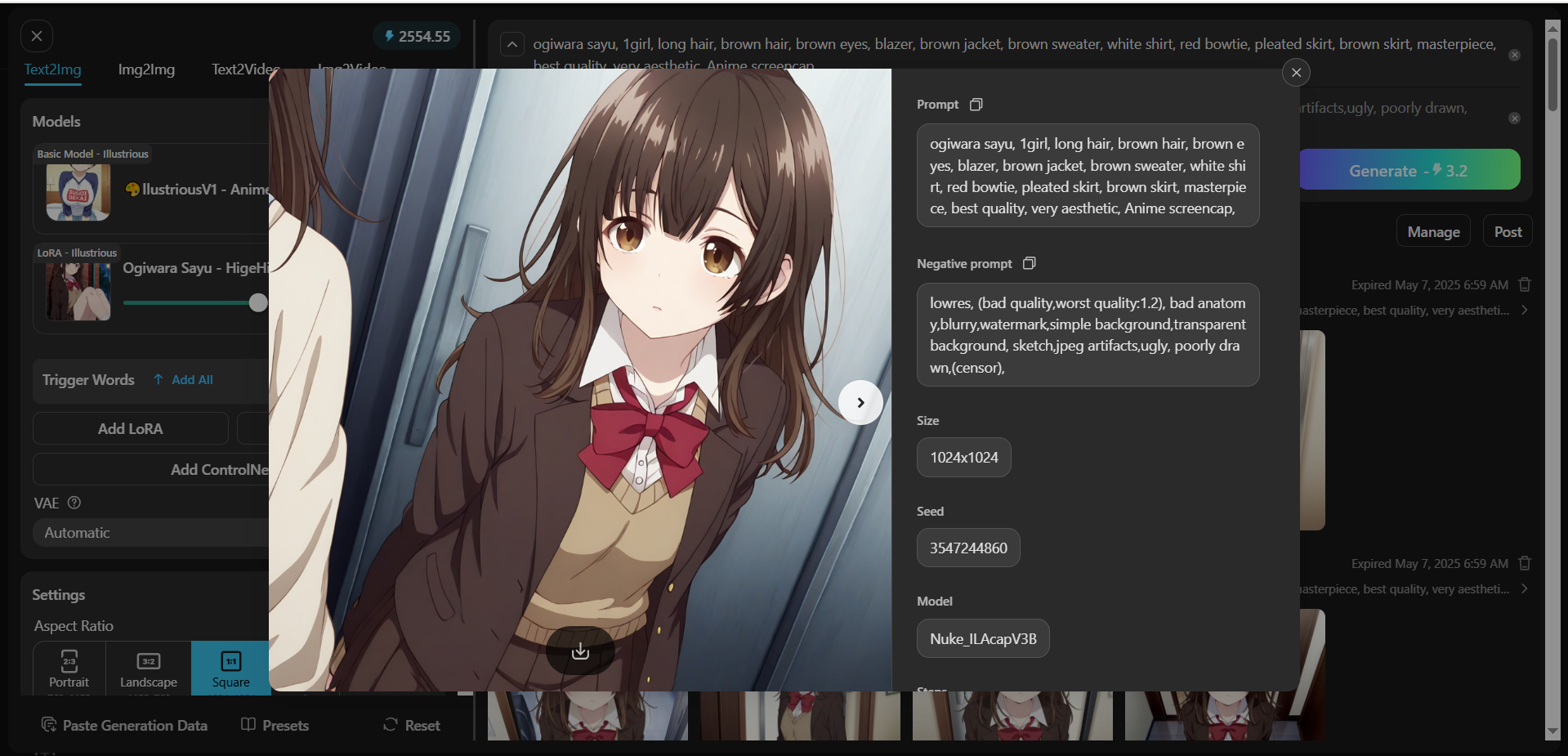Image resolution: width=1568 pixels, height=756 pixels.
Task: Close the left generation panel with the X icon
Action: pyautogui.click(x=37, y=36)
